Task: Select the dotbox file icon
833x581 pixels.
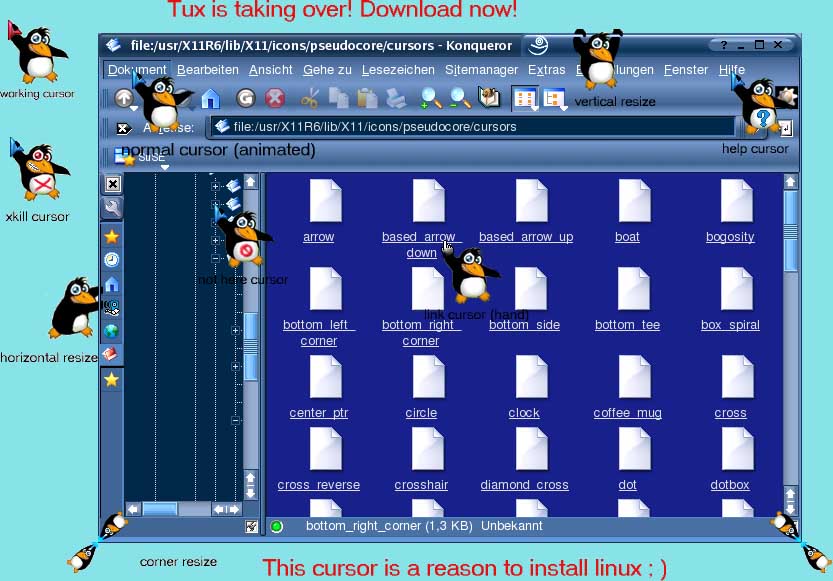Action: 736,449
